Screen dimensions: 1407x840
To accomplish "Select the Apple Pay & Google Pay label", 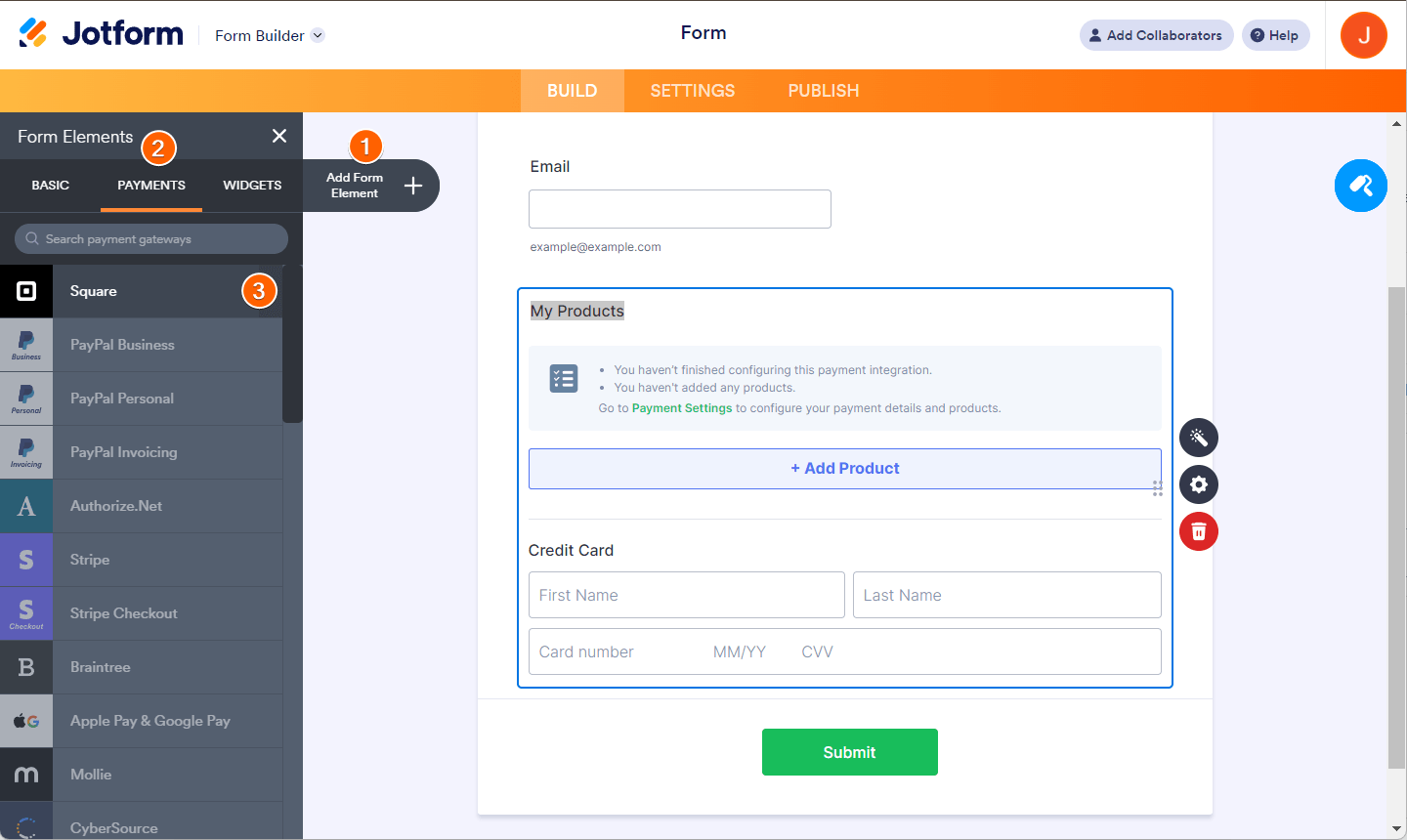I will tap(150, 721).
